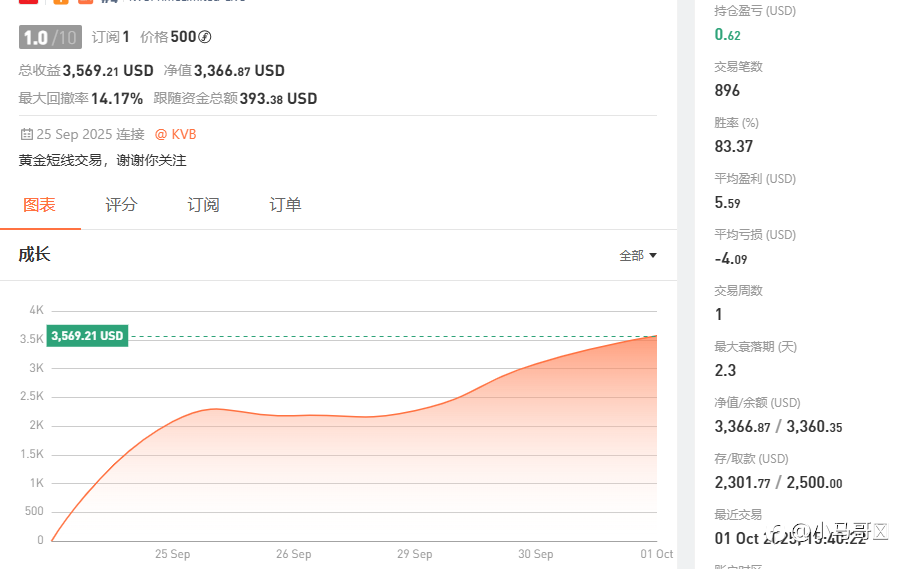Click the 总收益 3,569.21 USD figure
899x569 pixels.
(x=108, y=71)
